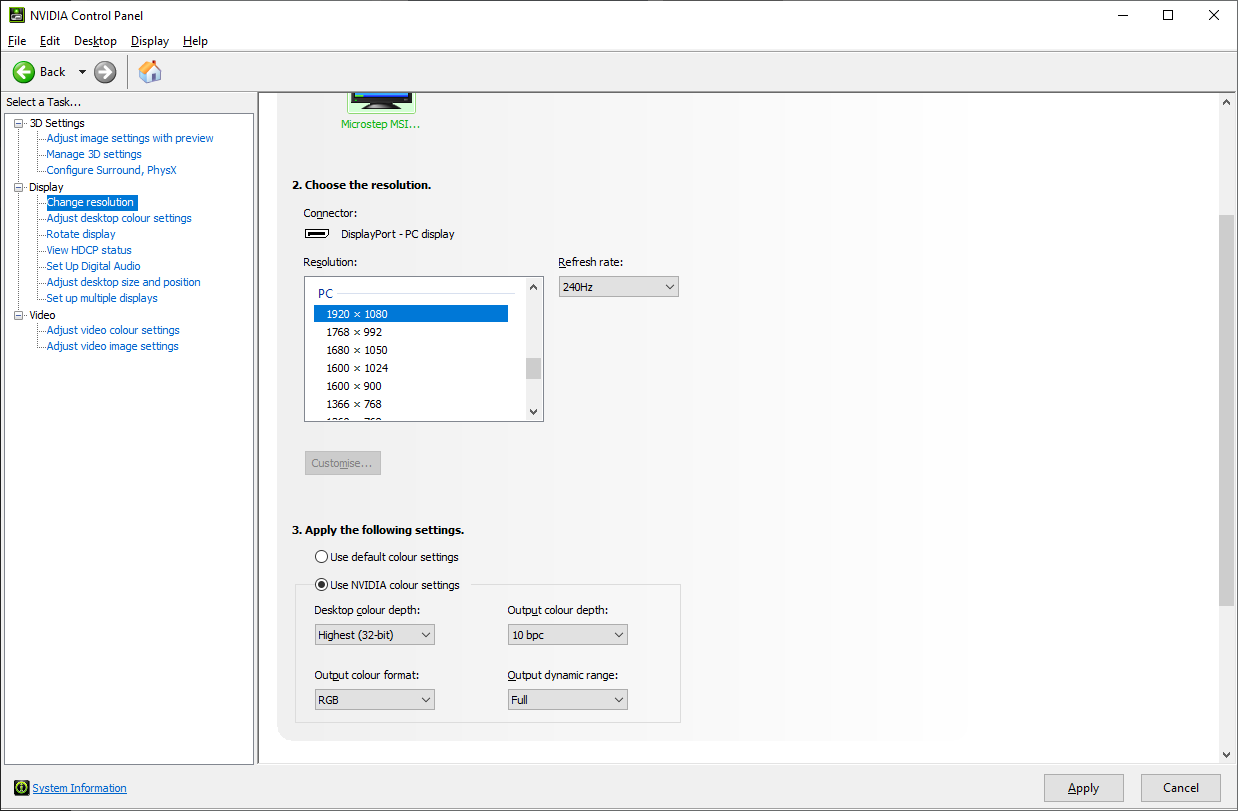
Task: Click the Forward arrow icon
Action: [x=105, y=72]
